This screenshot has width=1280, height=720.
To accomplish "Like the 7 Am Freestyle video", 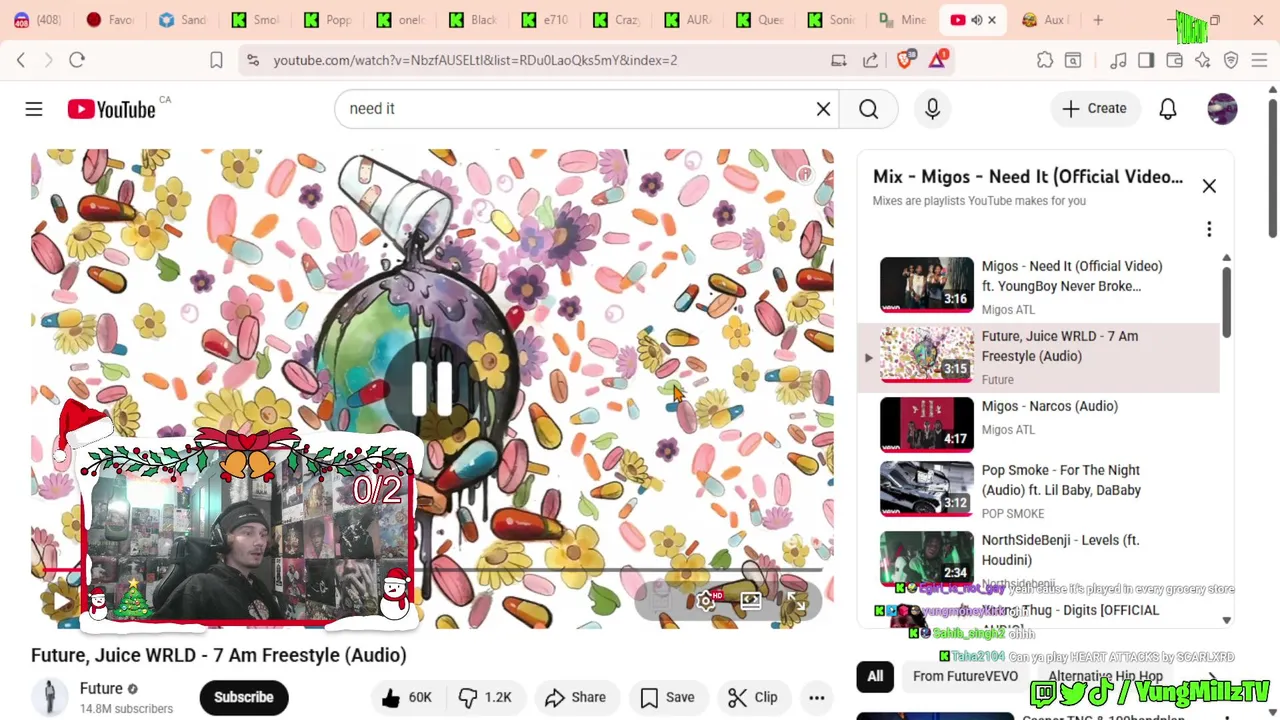I will (x=406, y=697).
